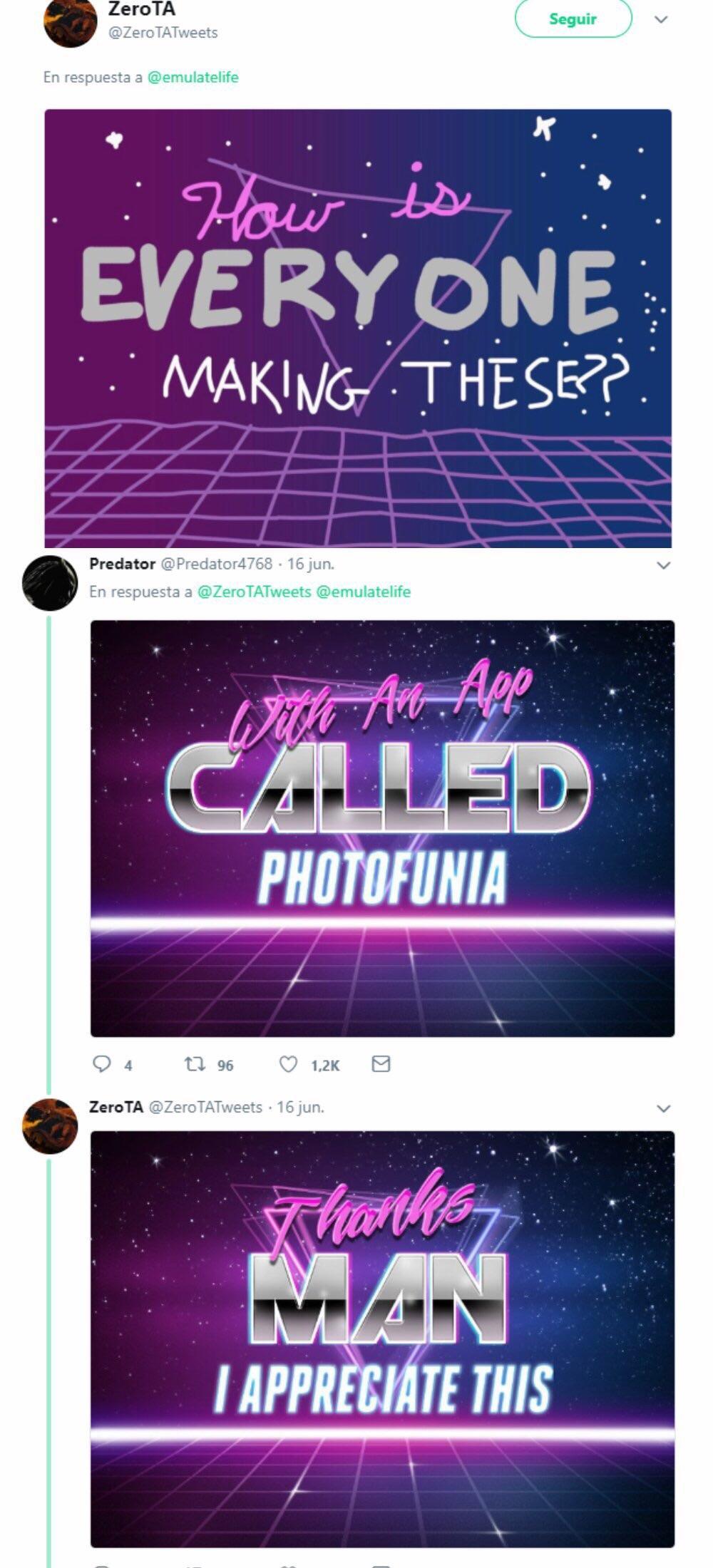
Task: Click the @ZeroTATweets handle on the bottom reply
Action: [x=205, y=1107]
